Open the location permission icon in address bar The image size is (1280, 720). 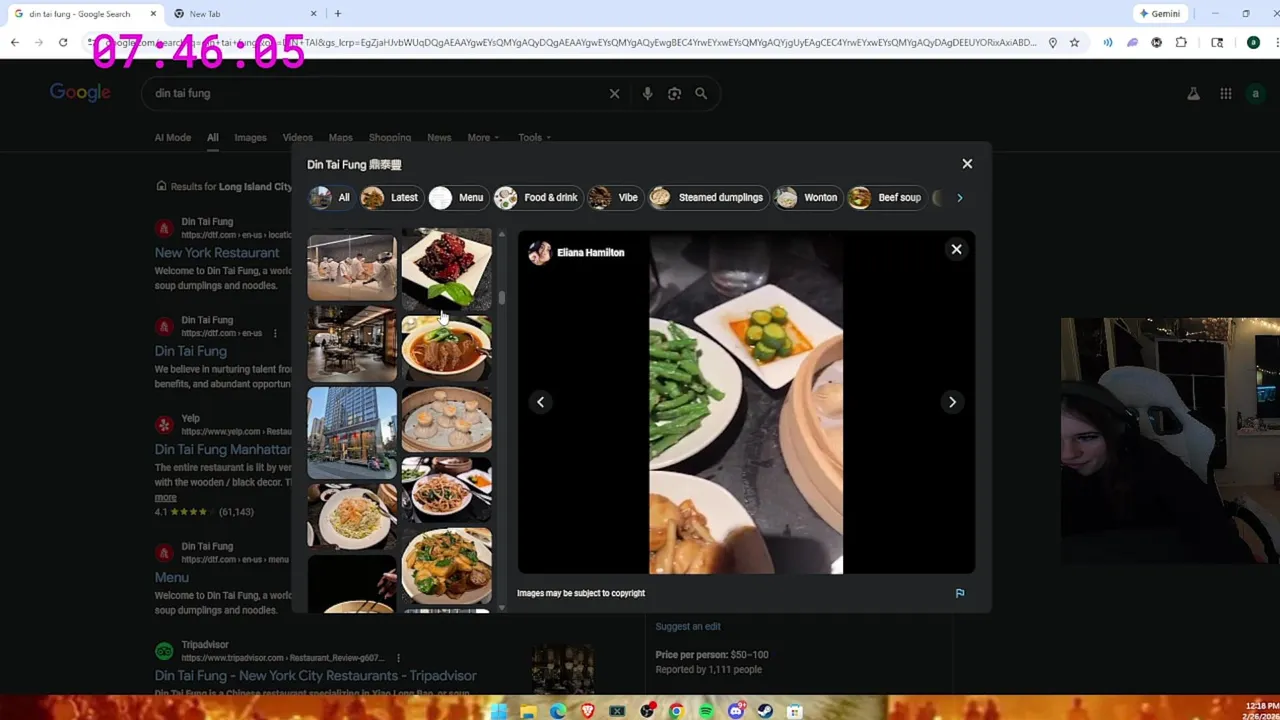point(1053,42)
